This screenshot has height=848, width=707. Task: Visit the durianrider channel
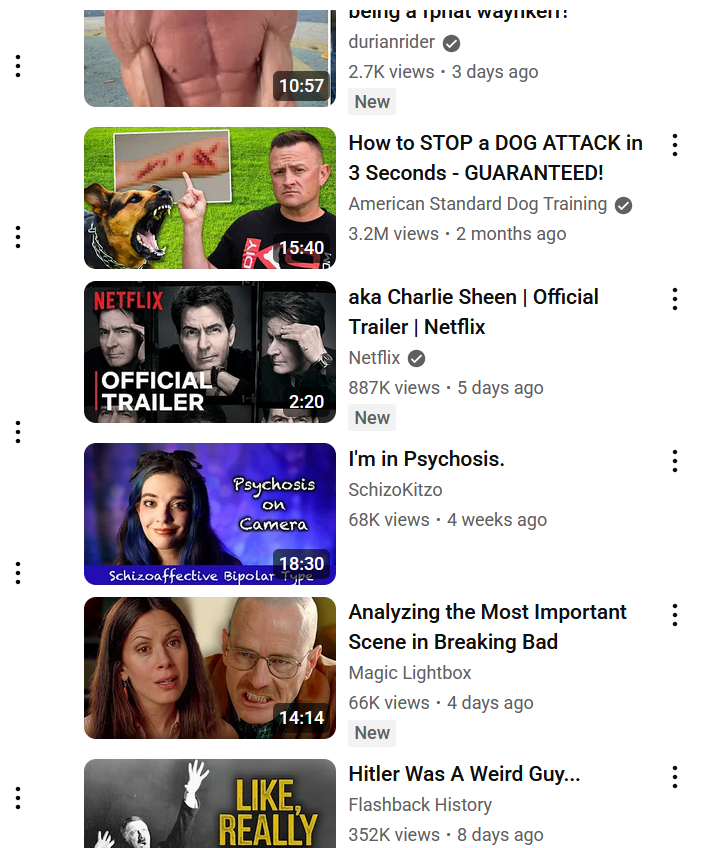392,42
